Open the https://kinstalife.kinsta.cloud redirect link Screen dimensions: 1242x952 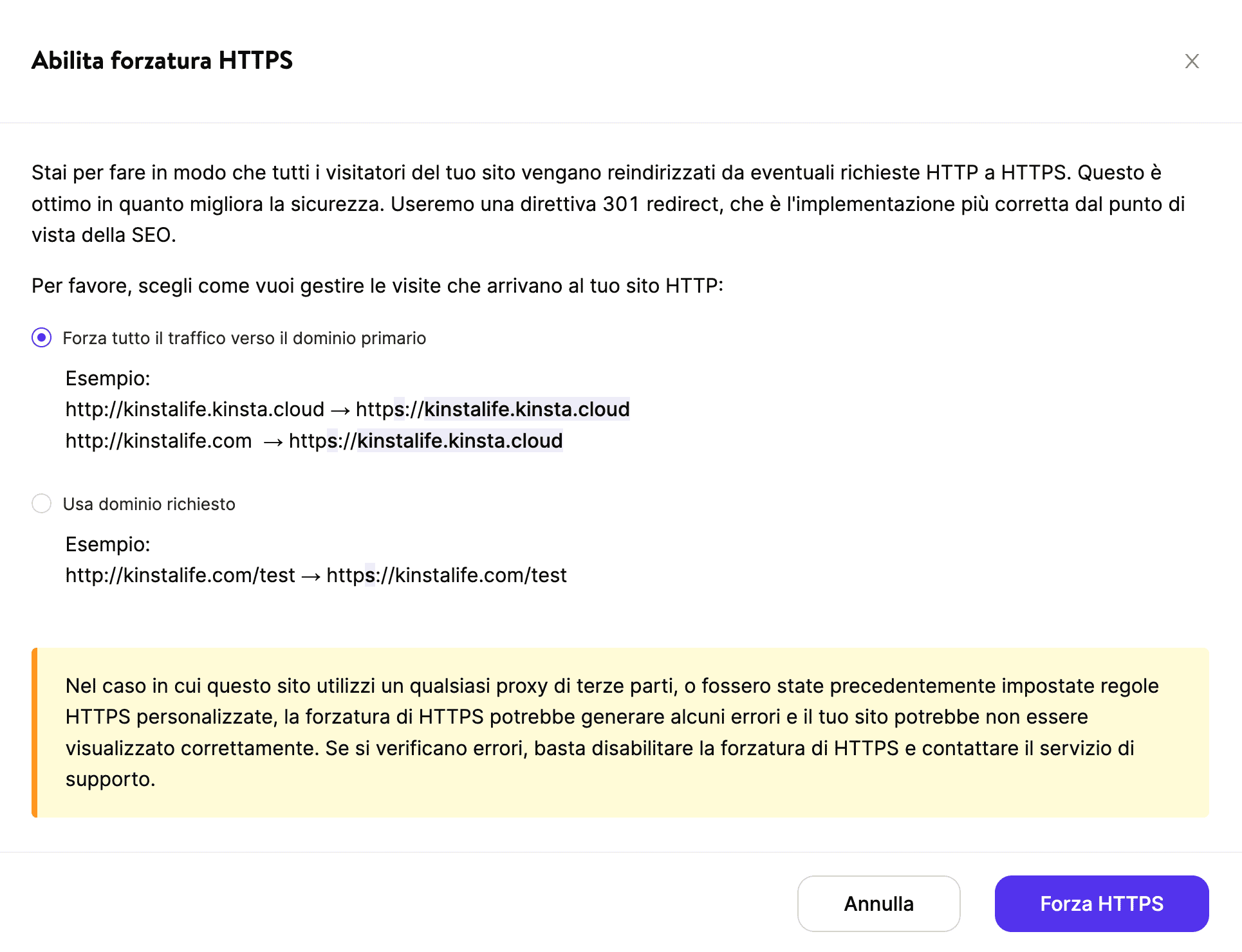493,409
